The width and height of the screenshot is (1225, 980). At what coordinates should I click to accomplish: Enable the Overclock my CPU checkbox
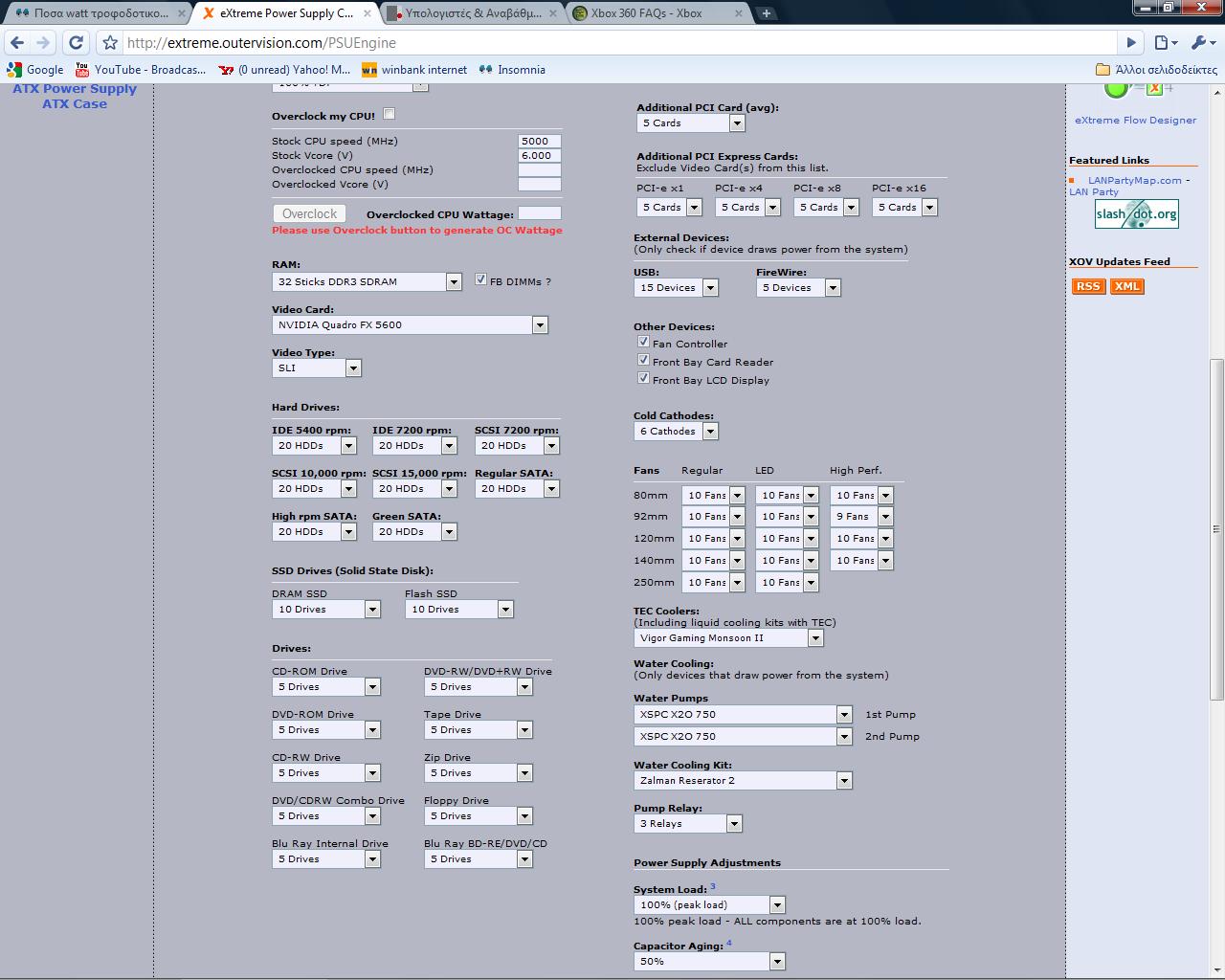[x=389, y=114]
